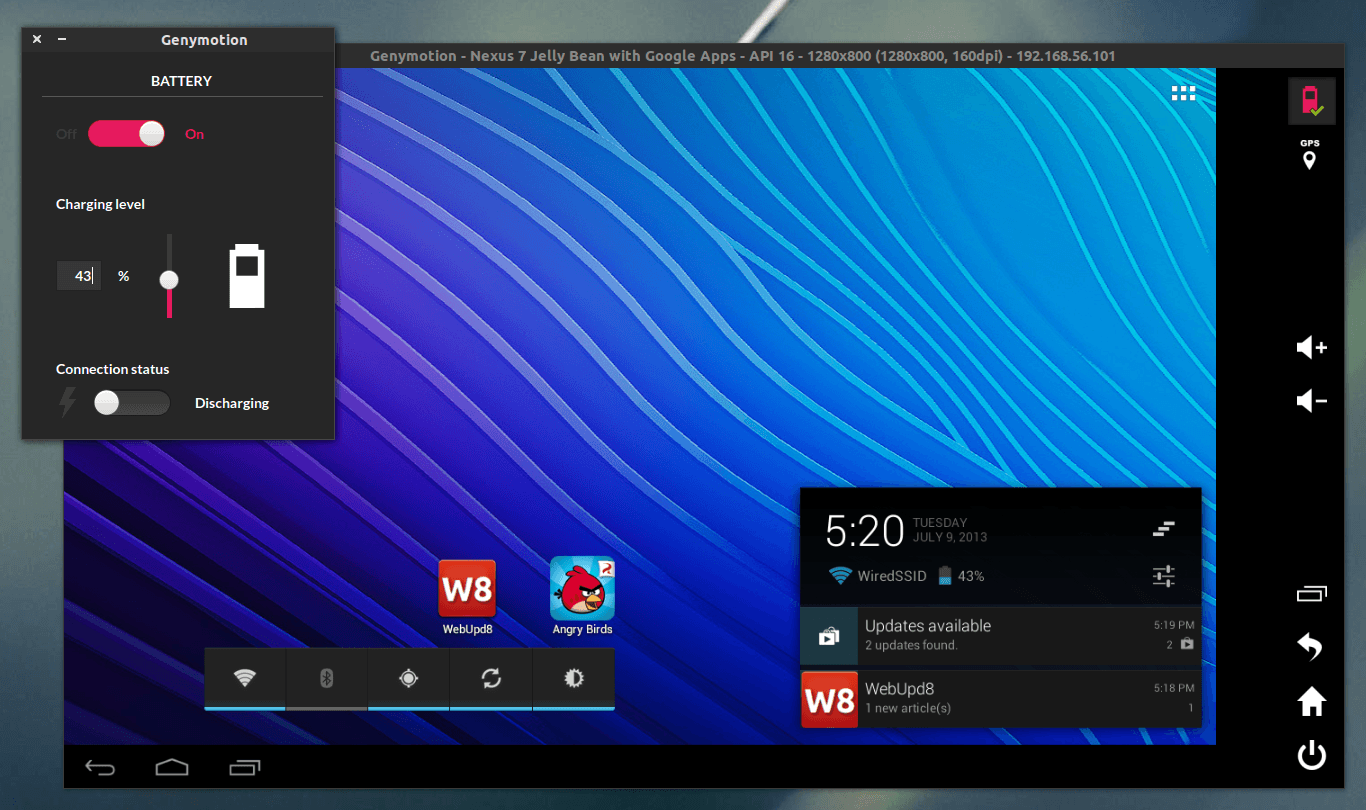Open quick settings sliders icon in notification panel
This screenshot has height=810, width=1366.
pos(1163,576)
